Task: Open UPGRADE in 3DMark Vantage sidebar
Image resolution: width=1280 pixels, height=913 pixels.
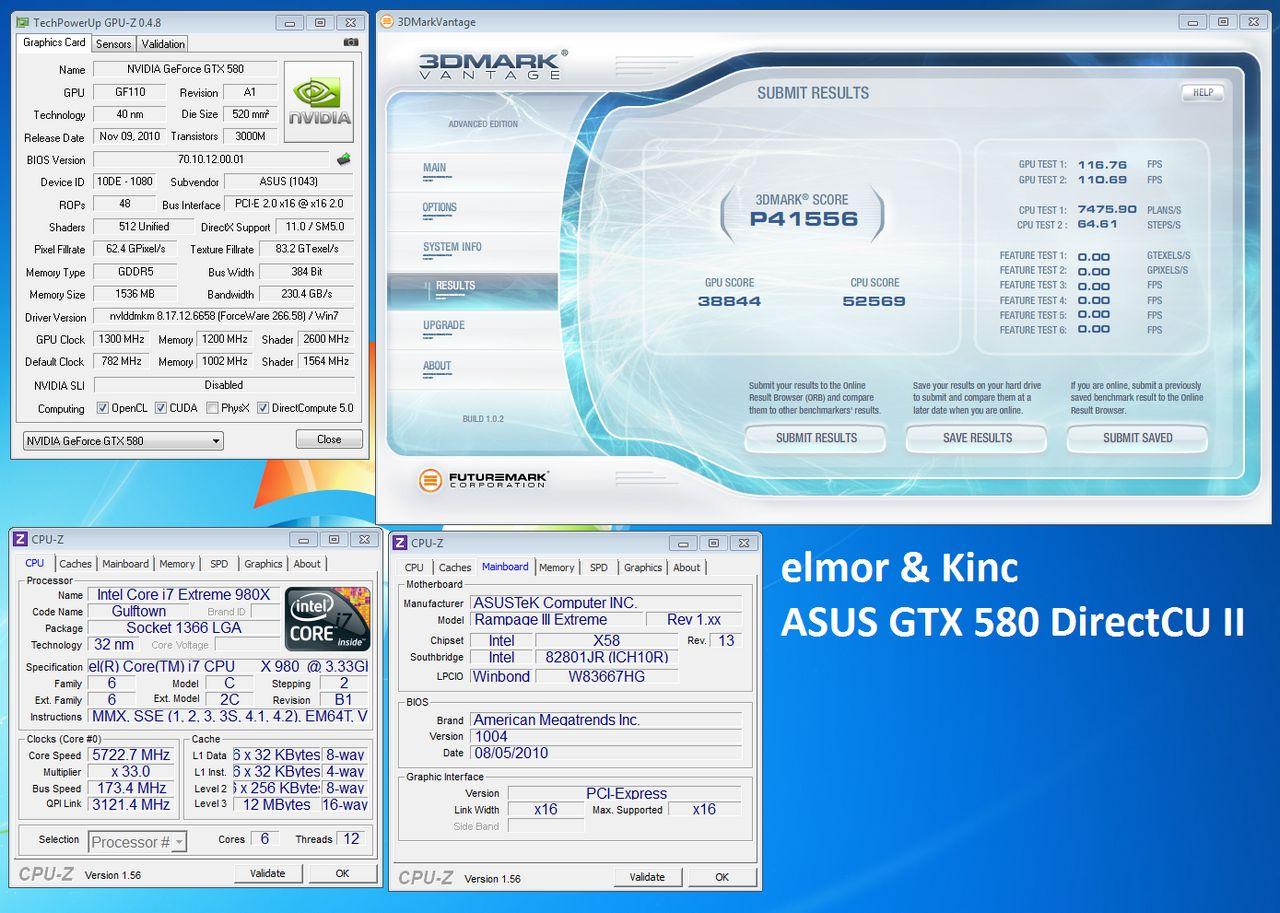Action: click(444, 325)
